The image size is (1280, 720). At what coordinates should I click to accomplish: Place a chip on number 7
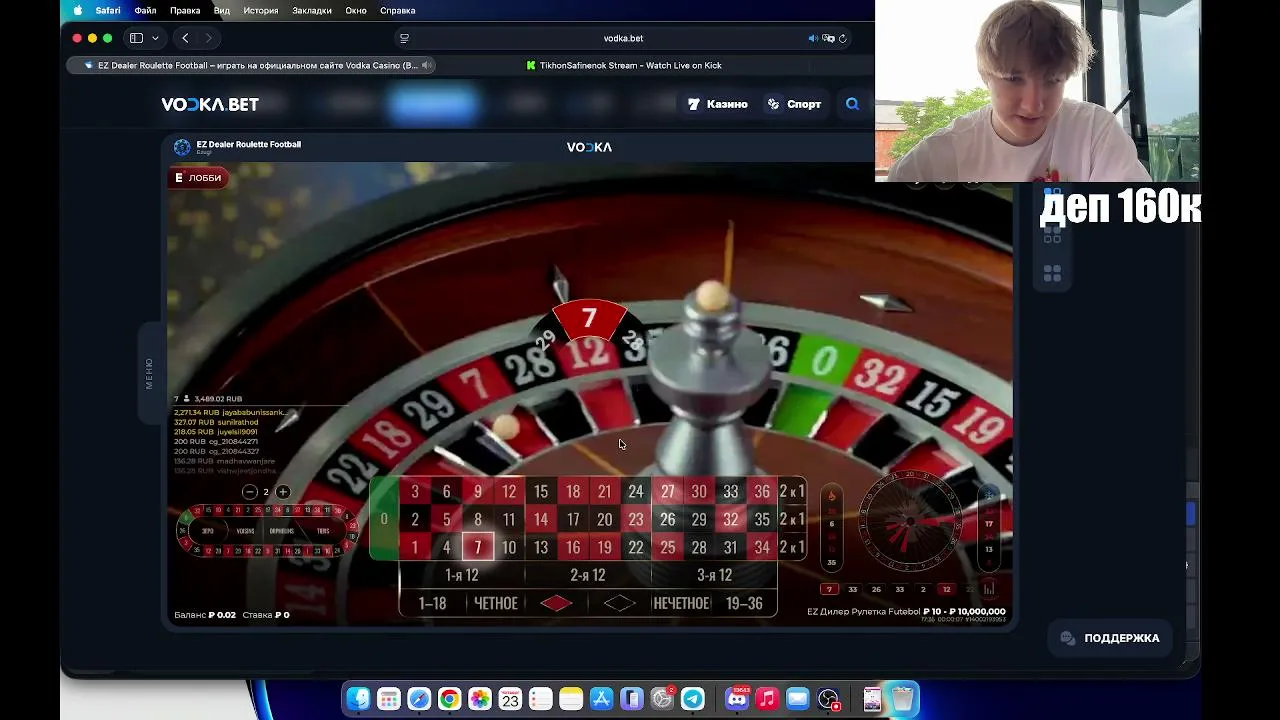pyautogui.click(x=478, y=547)
